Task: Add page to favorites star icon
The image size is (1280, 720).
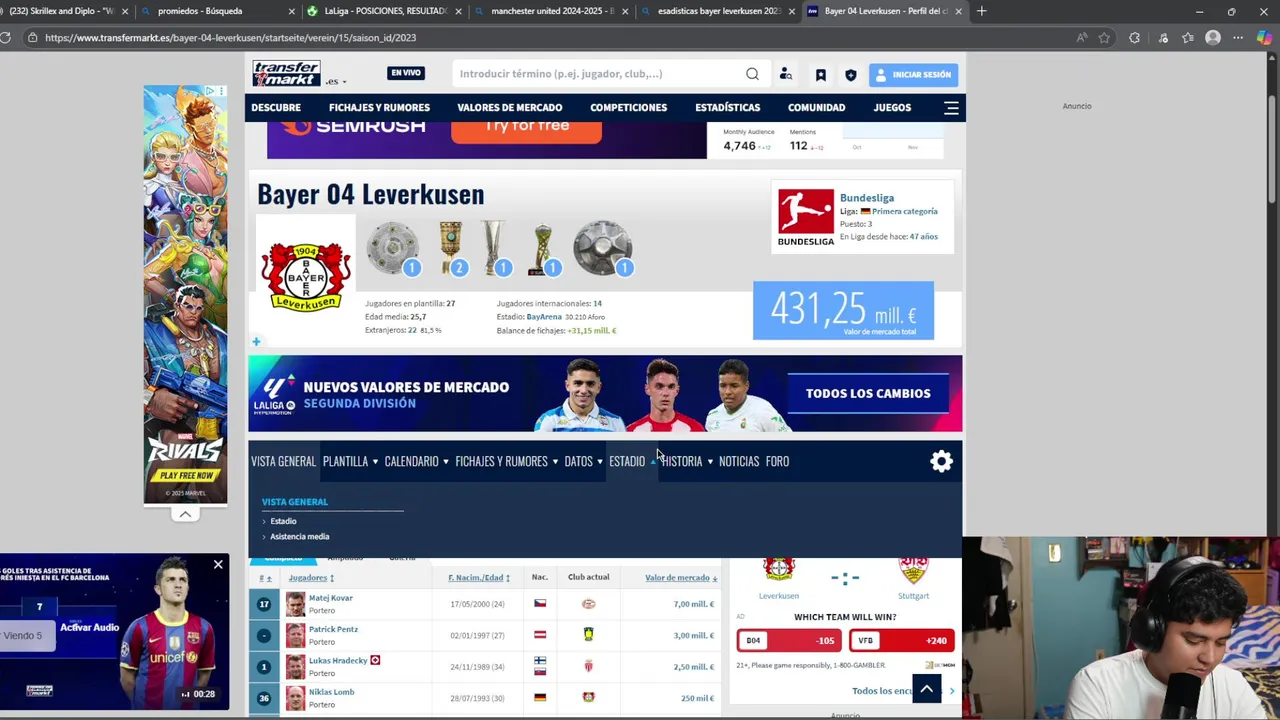Action: 1104,38
